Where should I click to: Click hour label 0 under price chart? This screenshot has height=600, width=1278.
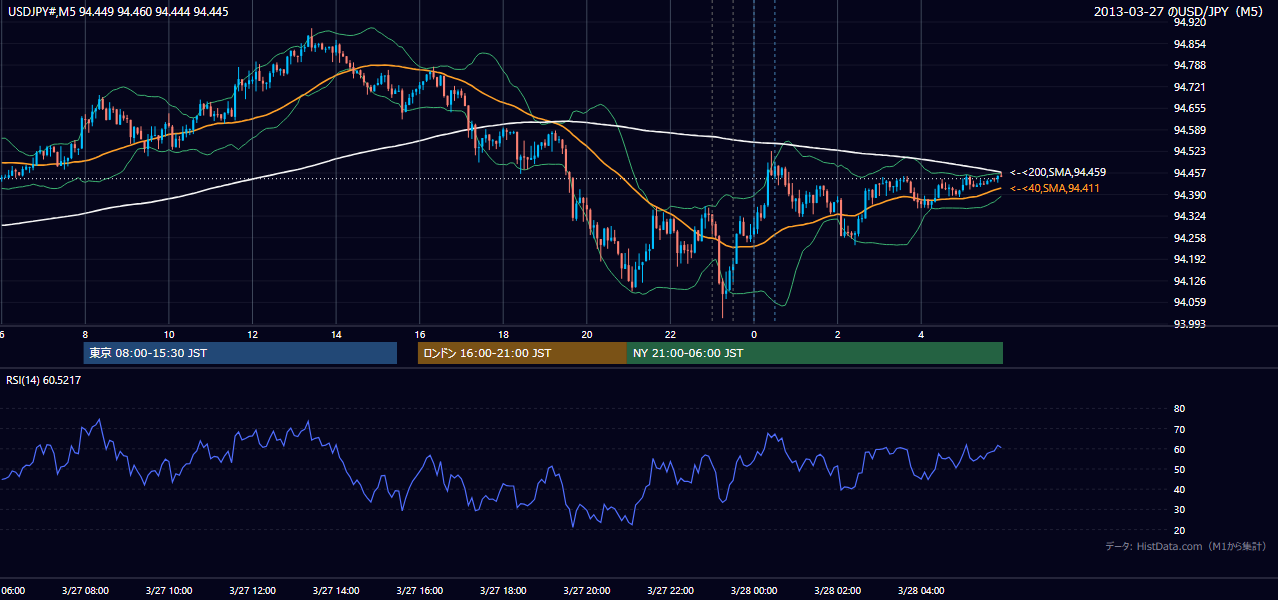click(754, 334)
